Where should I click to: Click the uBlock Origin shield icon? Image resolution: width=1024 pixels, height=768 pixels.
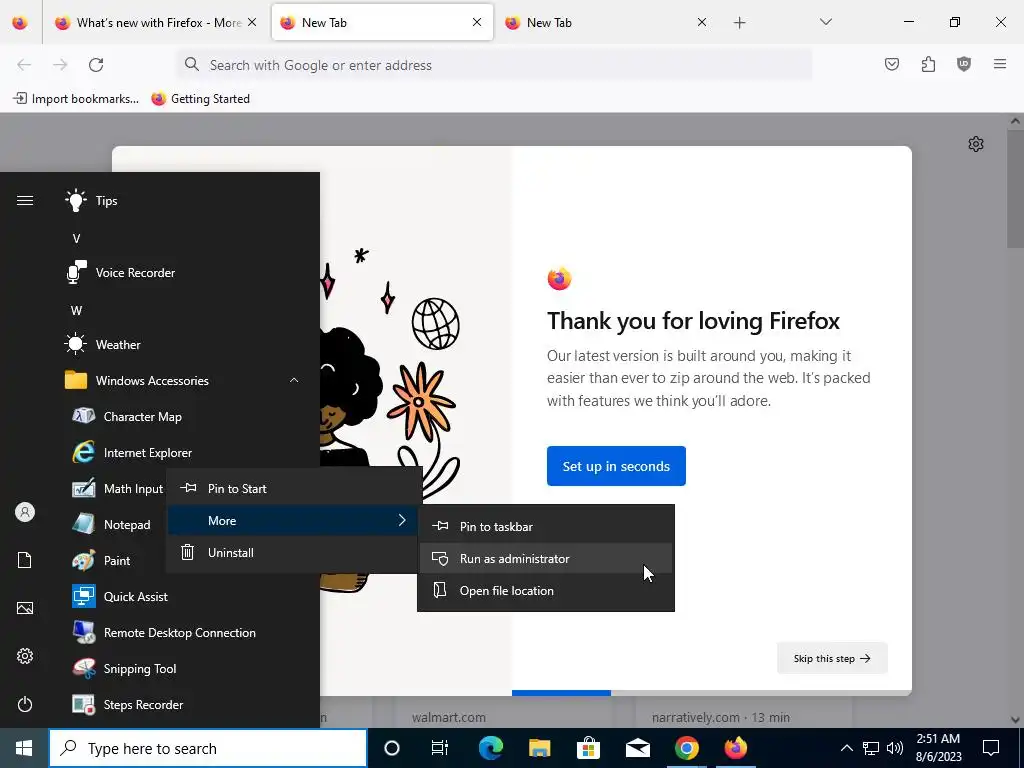pos(963,64)
